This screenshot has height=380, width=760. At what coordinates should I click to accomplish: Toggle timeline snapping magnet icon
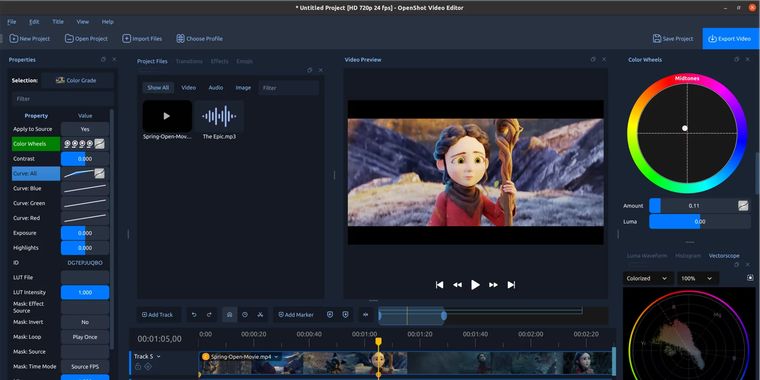(x=230, y=315)
